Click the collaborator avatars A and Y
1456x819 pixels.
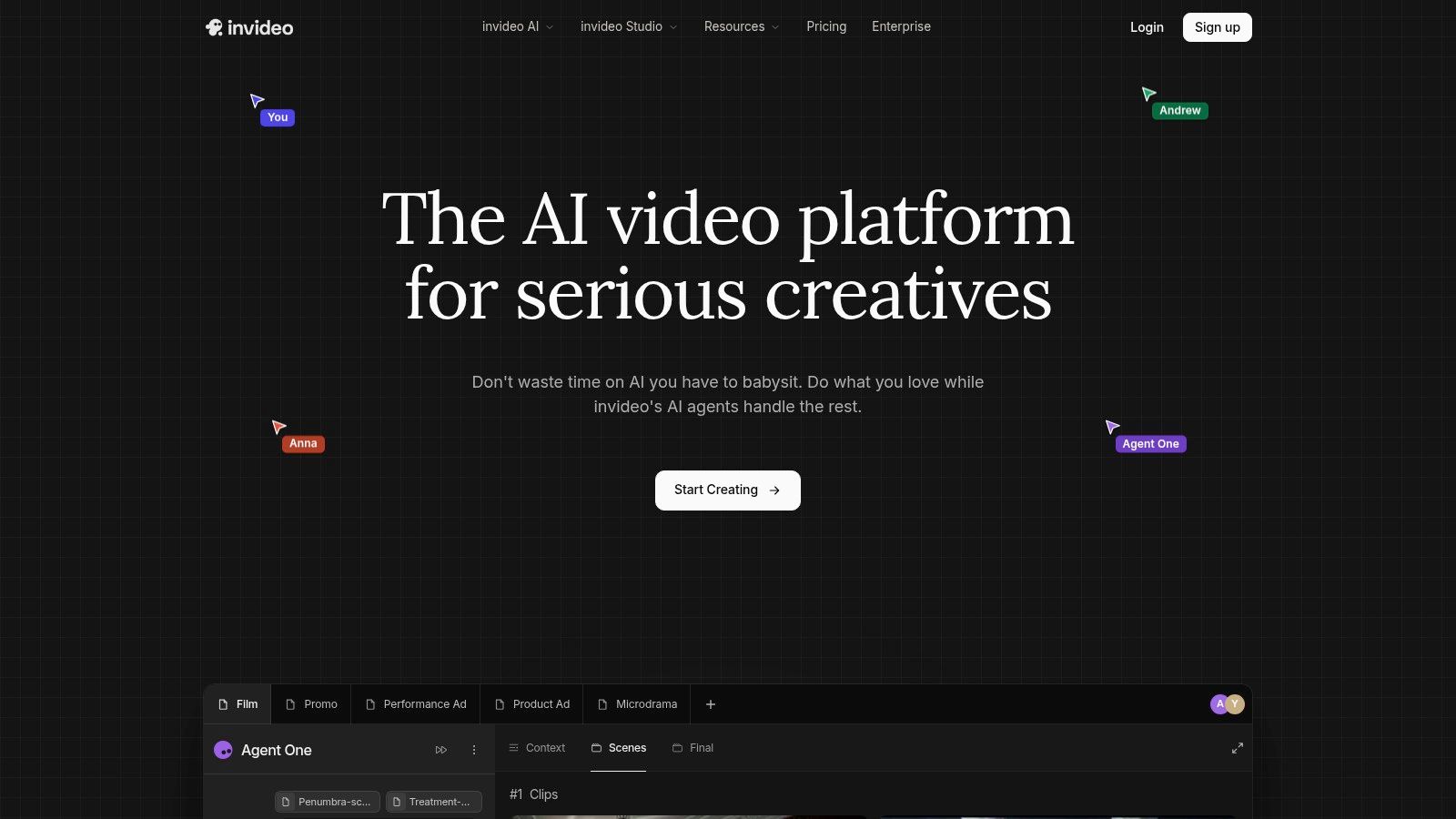coord(1227,704)
